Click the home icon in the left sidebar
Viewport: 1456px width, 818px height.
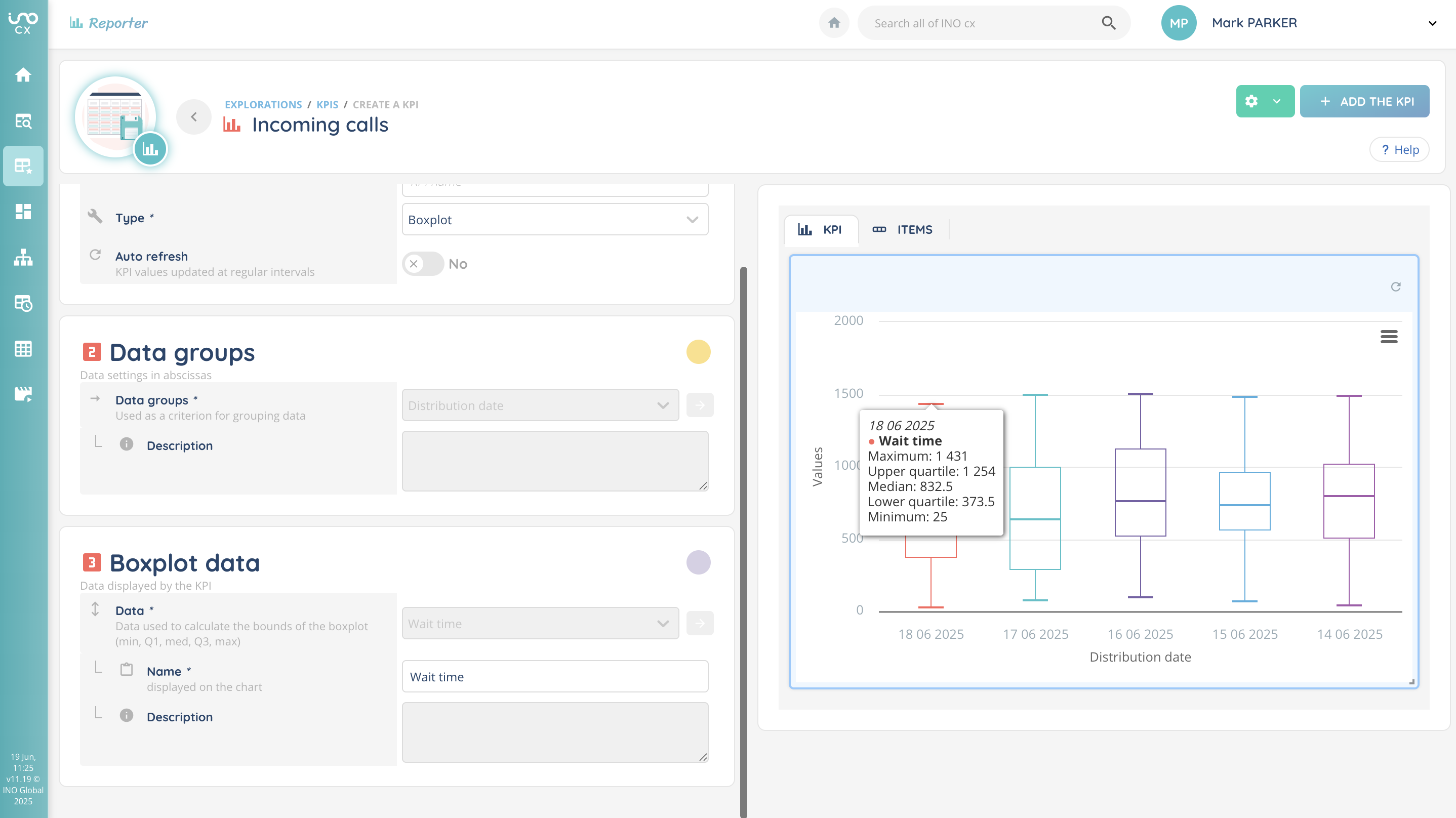pyautogui.click(x=23, y=74)
